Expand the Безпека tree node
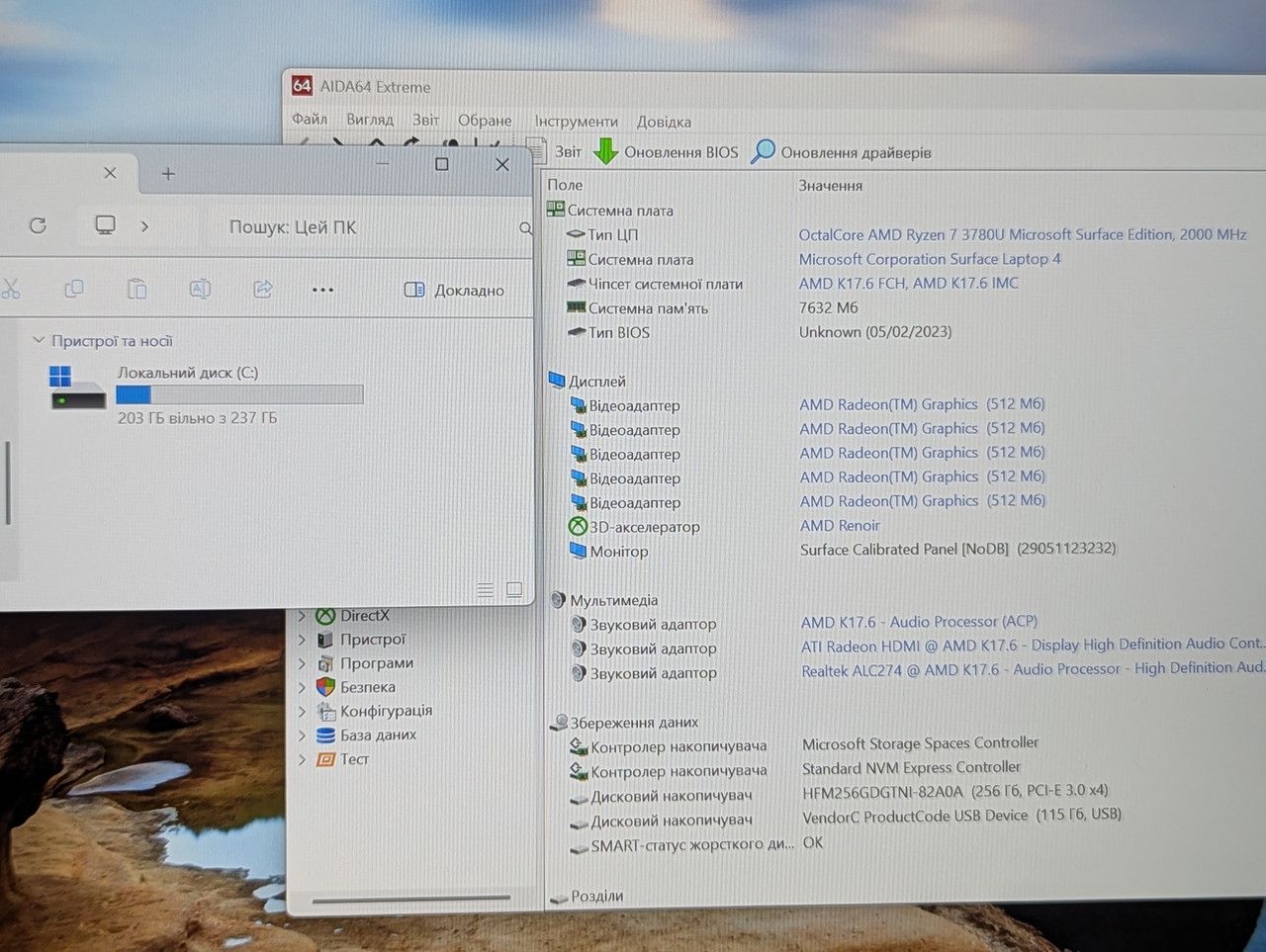The image size is (1266, 952). click(x=303, y=687)
